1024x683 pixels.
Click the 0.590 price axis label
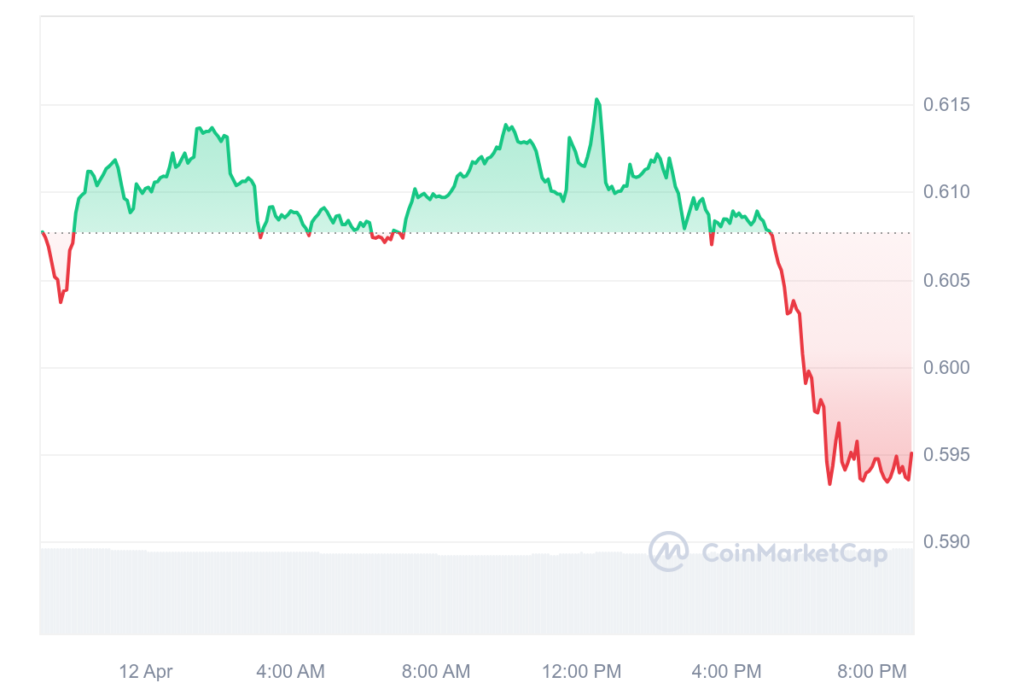click(946, 541)
